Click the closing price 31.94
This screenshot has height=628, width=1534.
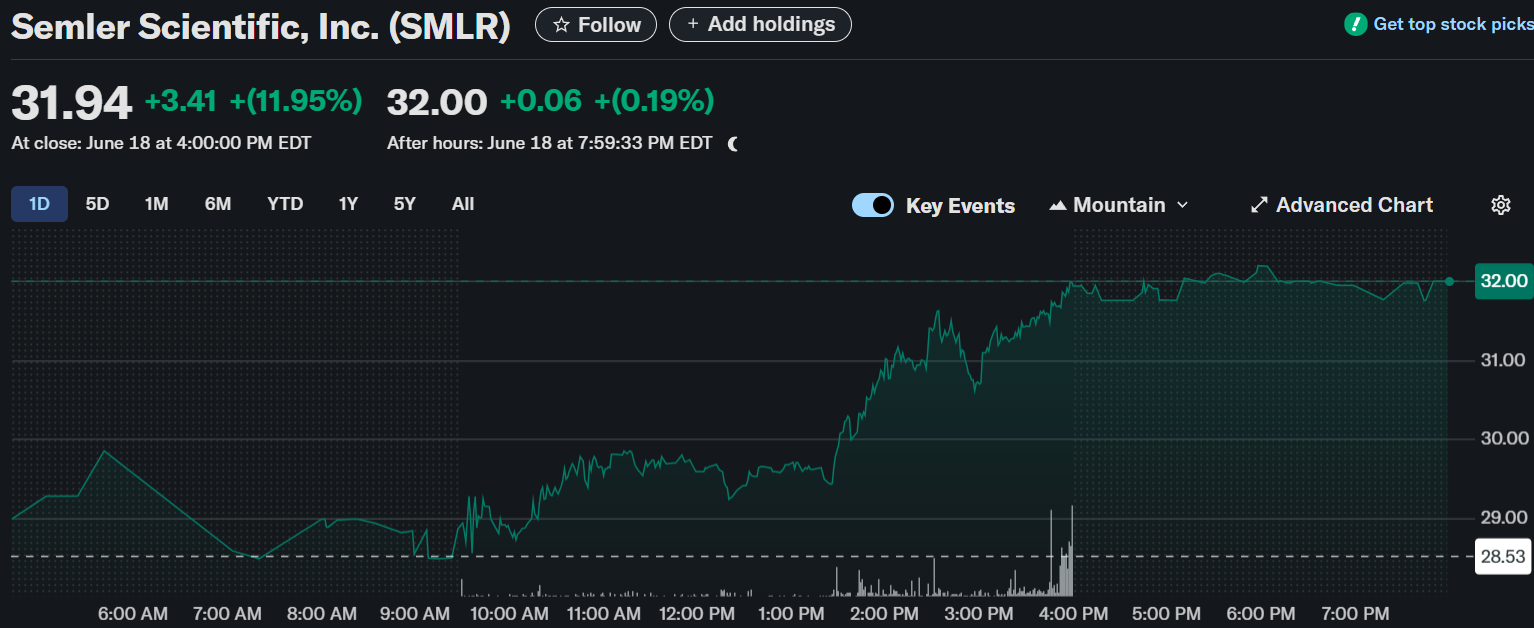point(71,102)
